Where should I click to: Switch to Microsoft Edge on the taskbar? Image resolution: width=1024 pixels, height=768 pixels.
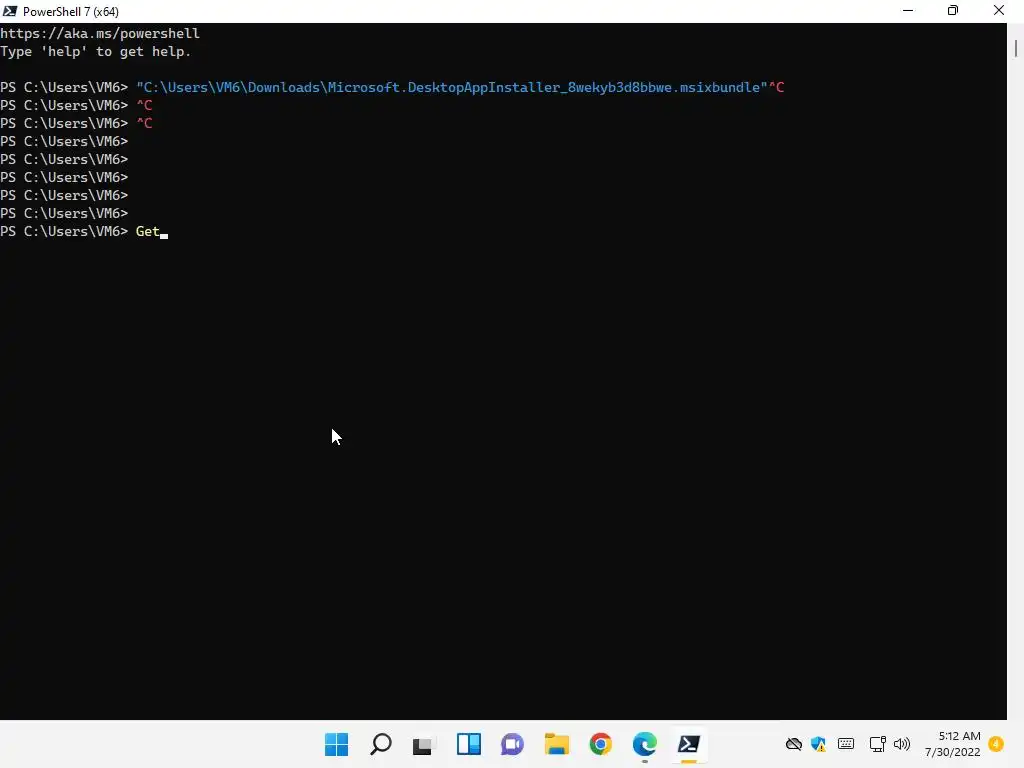pos(645,744)
